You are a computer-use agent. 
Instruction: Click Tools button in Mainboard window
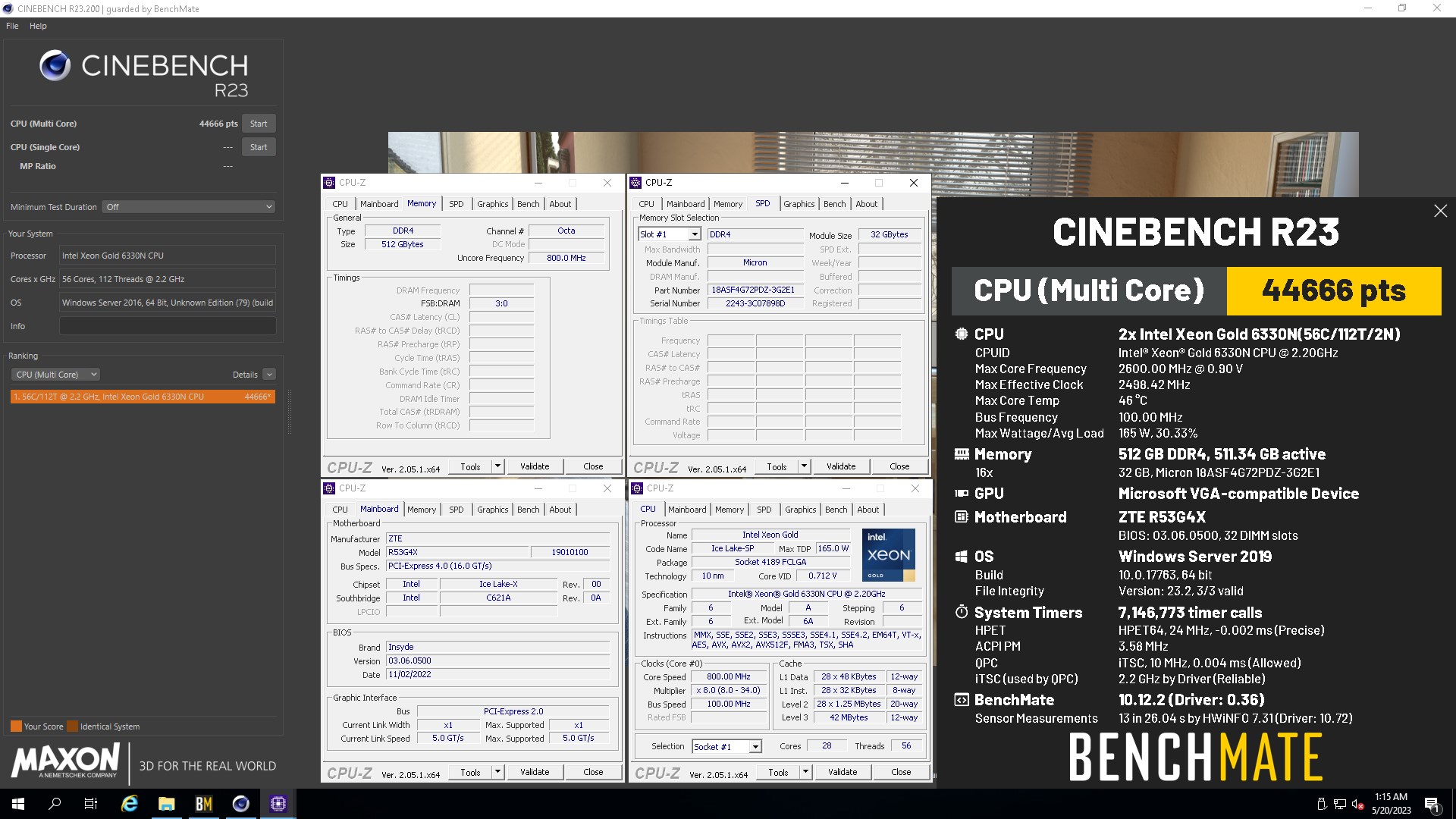pos(470,772)
